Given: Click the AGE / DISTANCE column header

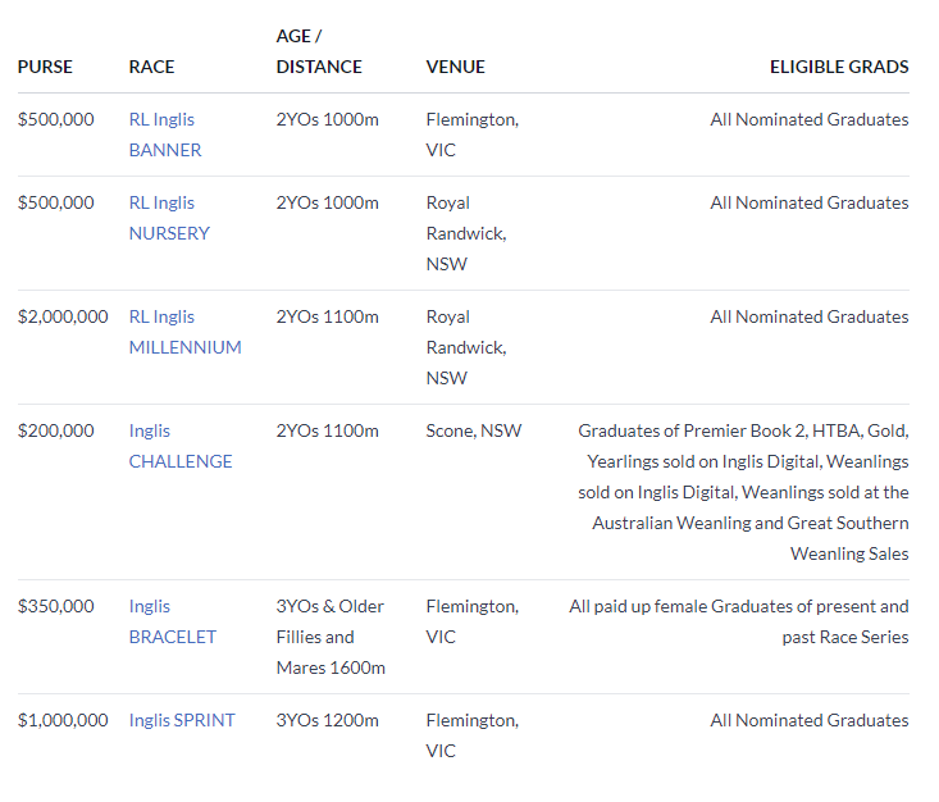Looking at the screenshot, I should pos(319,52).
